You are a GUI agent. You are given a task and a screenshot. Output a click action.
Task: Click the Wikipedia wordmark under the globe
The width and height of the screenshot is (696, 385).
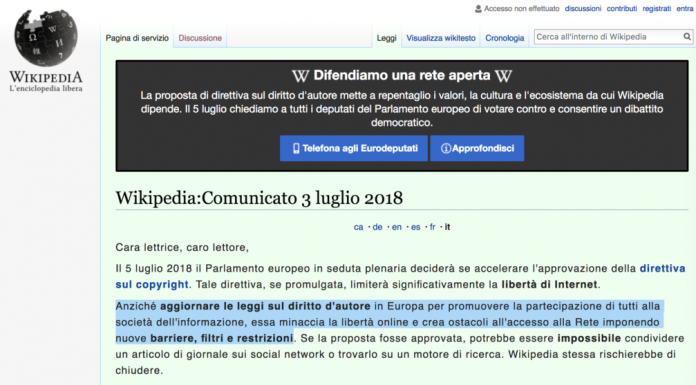tap(46, 77)
